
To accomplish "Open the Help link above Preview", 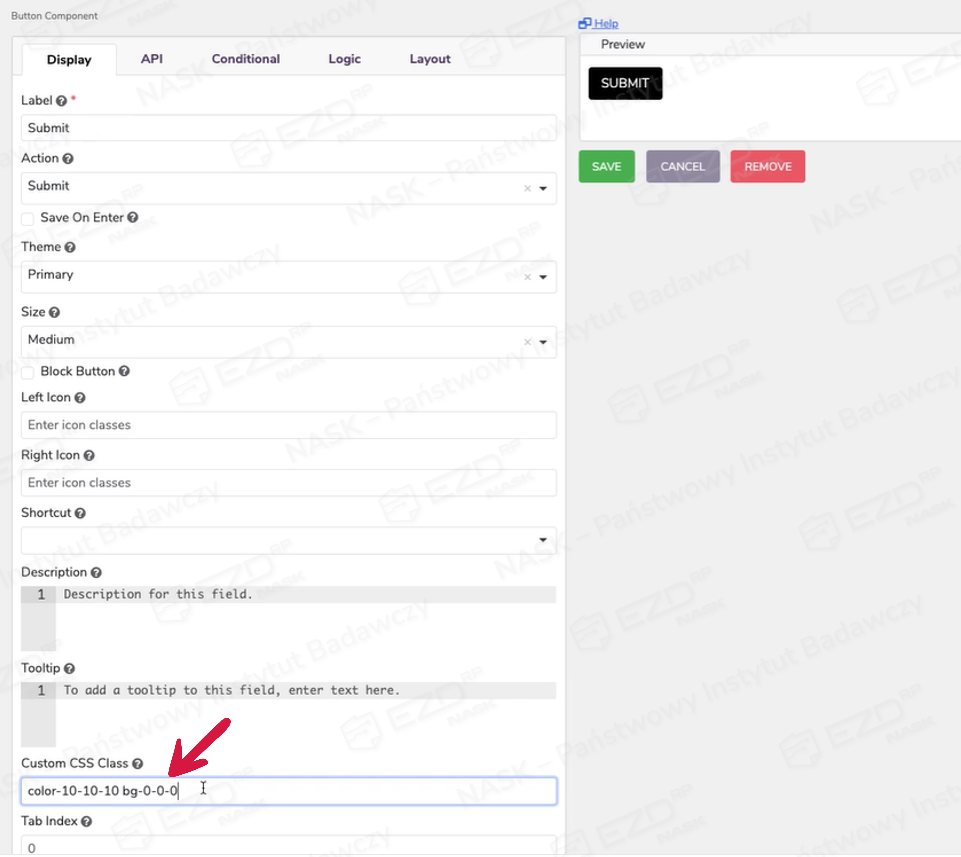I will (605, 23).
